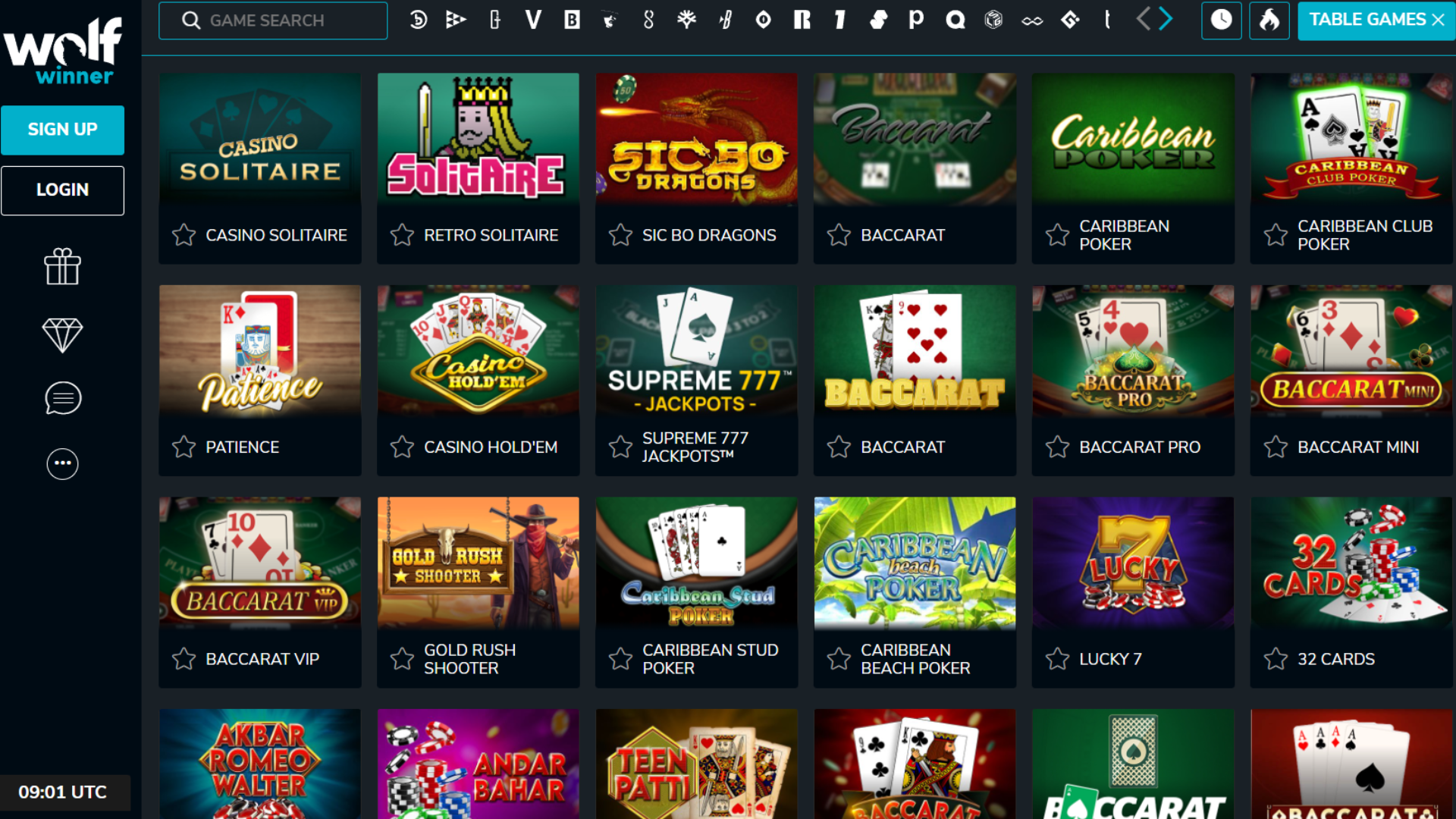Click the Login button
The image size is (1456, 819).
(x=62, y=190)
